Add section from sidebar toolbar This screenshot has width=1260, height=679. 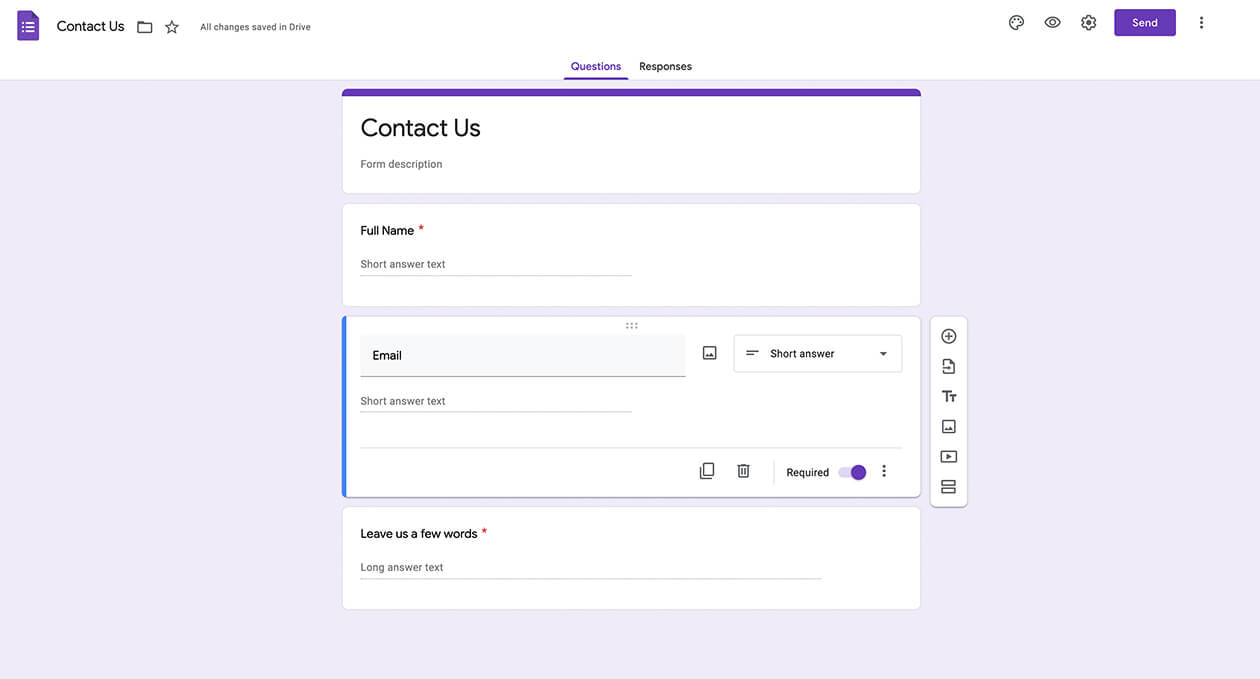949,487
